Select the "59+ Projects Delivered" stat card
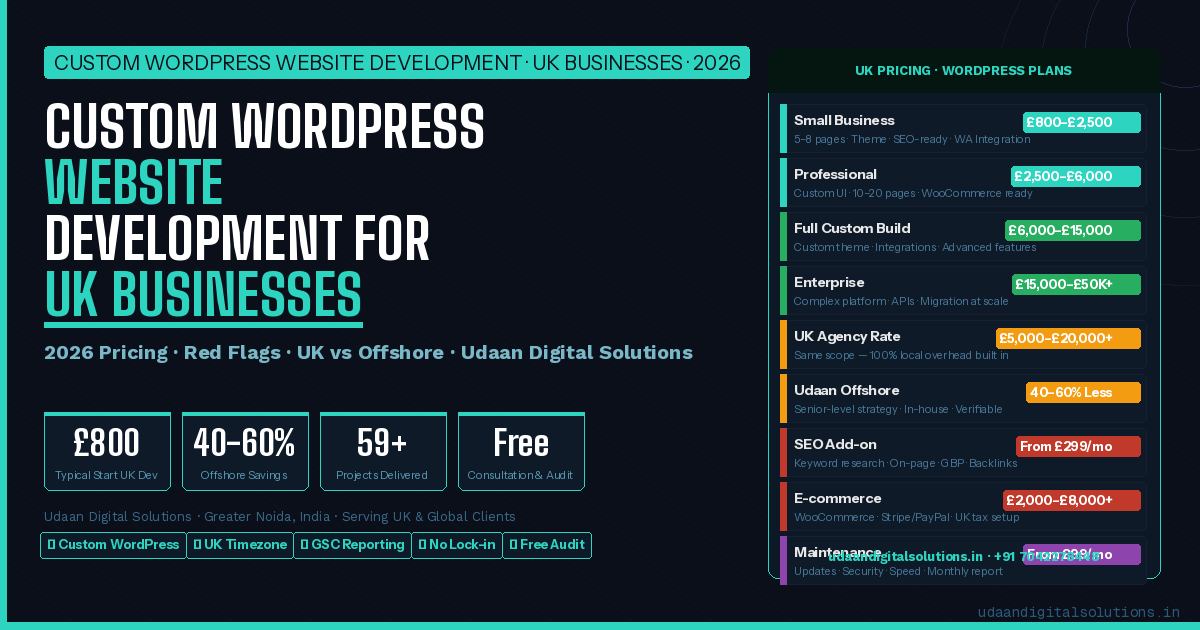Screen dimensions: 1200x630 [x=383, y=451]
